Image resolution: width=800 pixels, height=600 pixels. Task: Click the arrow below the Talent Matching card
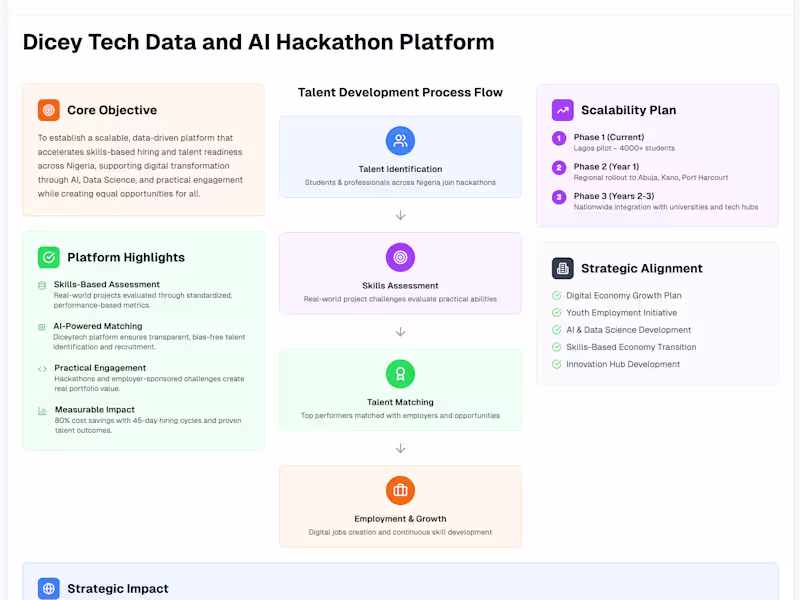tap(400, 448)
